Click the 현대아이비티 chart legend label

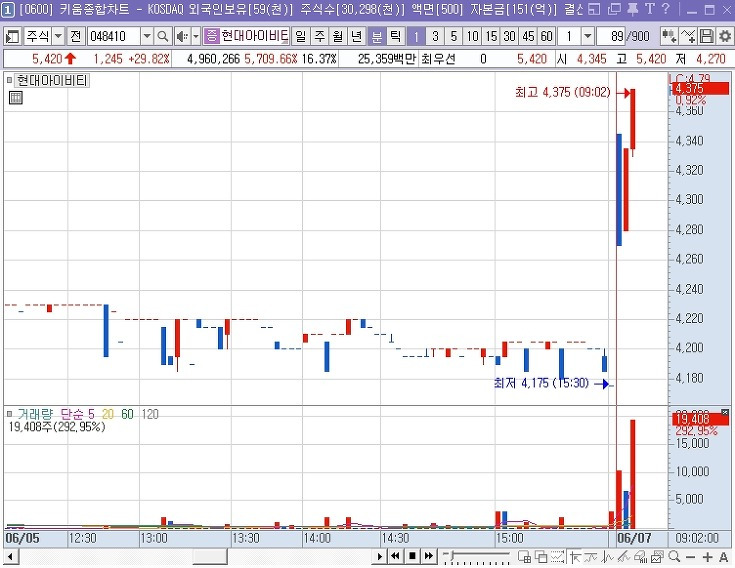(52, 81)
